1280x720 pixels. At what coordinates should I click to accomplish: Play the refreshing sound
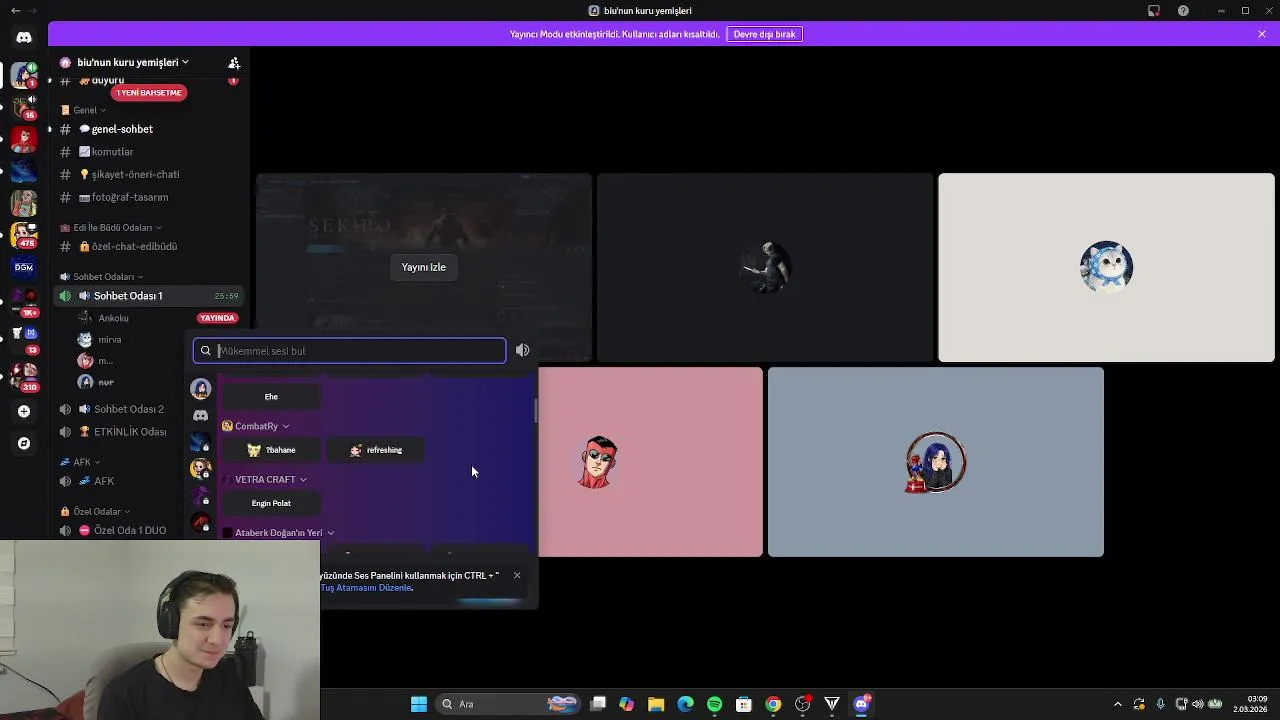point(376,450)
